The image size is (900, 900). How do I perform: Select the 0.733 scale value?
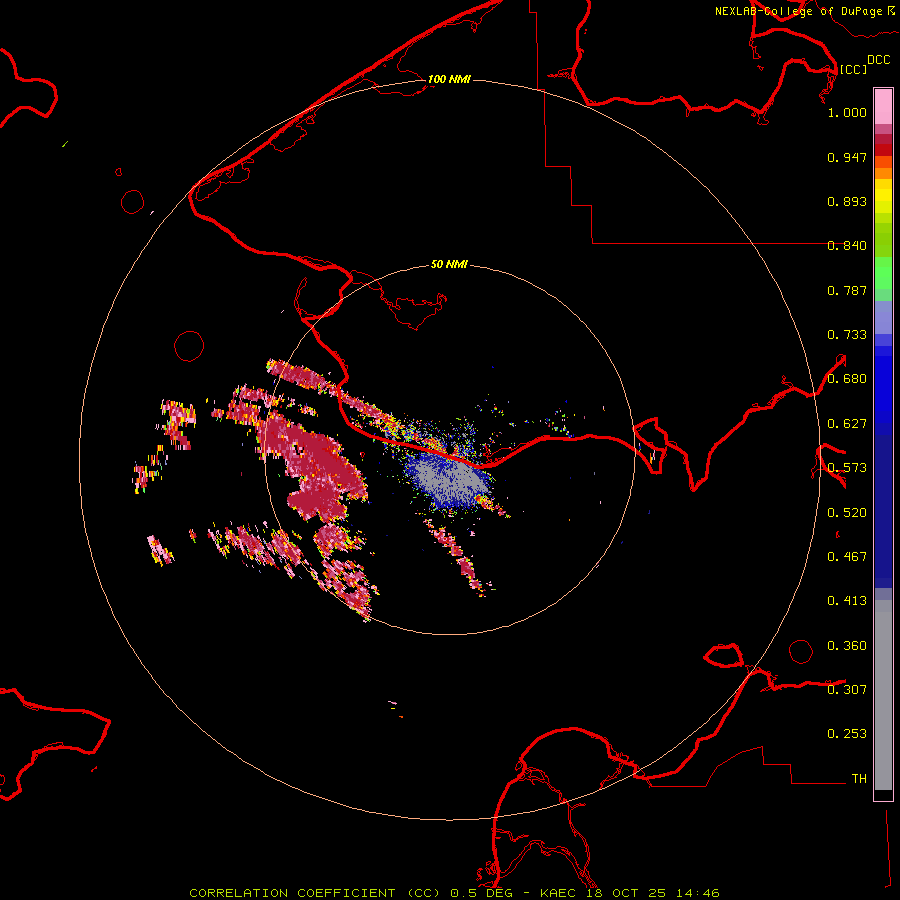click(x=847, y=335)
